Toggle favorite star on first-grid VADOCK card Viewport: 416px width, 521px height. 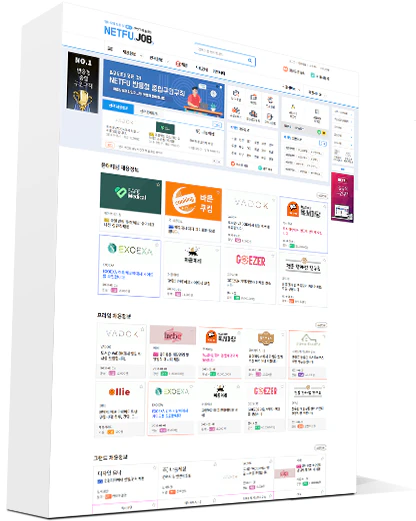click(x=273, y=200)
